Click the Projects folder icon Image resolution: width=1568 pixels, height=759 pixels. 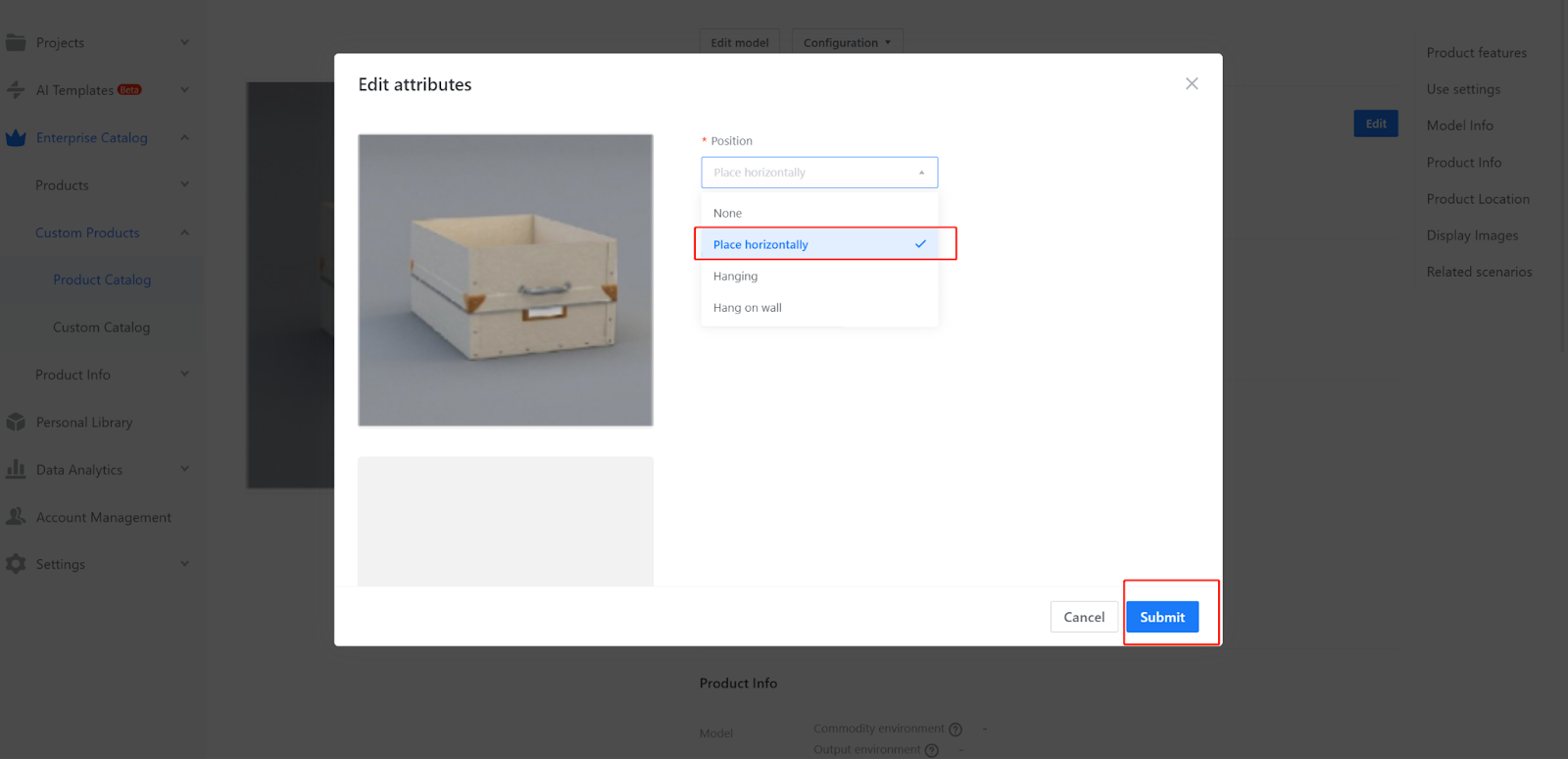pos(16,42)
